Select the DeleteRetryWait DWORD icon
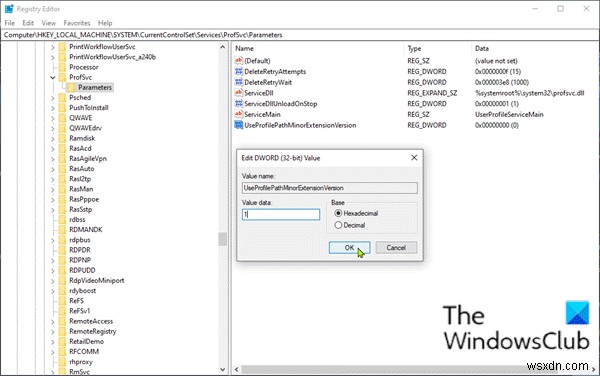This screenshot has width=600, height=376. pos(239,82)
